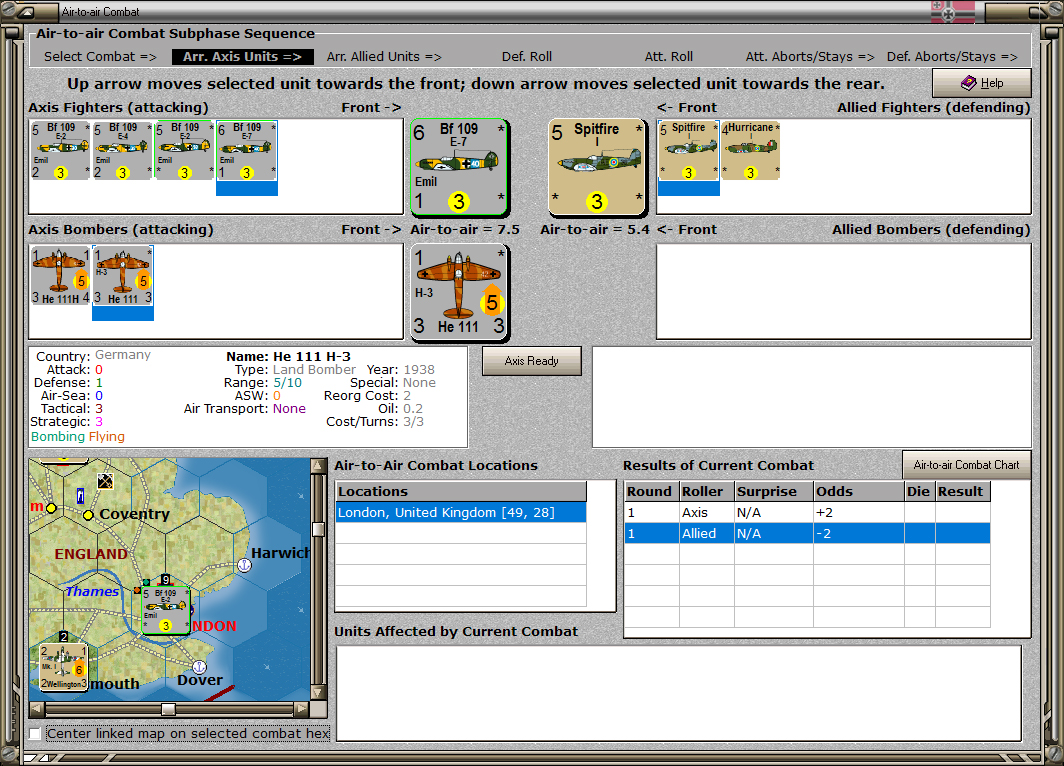
Task: Enable Center linked map on selected combat hex
Action: click(x=35, y=733)
